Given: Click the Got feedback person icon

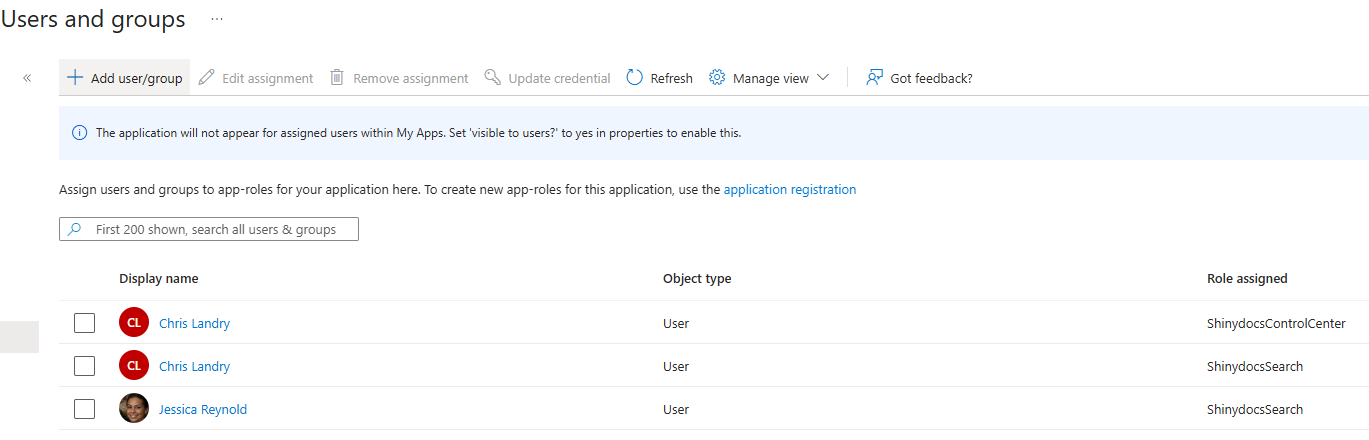Looking at the screenshot, I should pyautogui.click(x=875, y=78).
